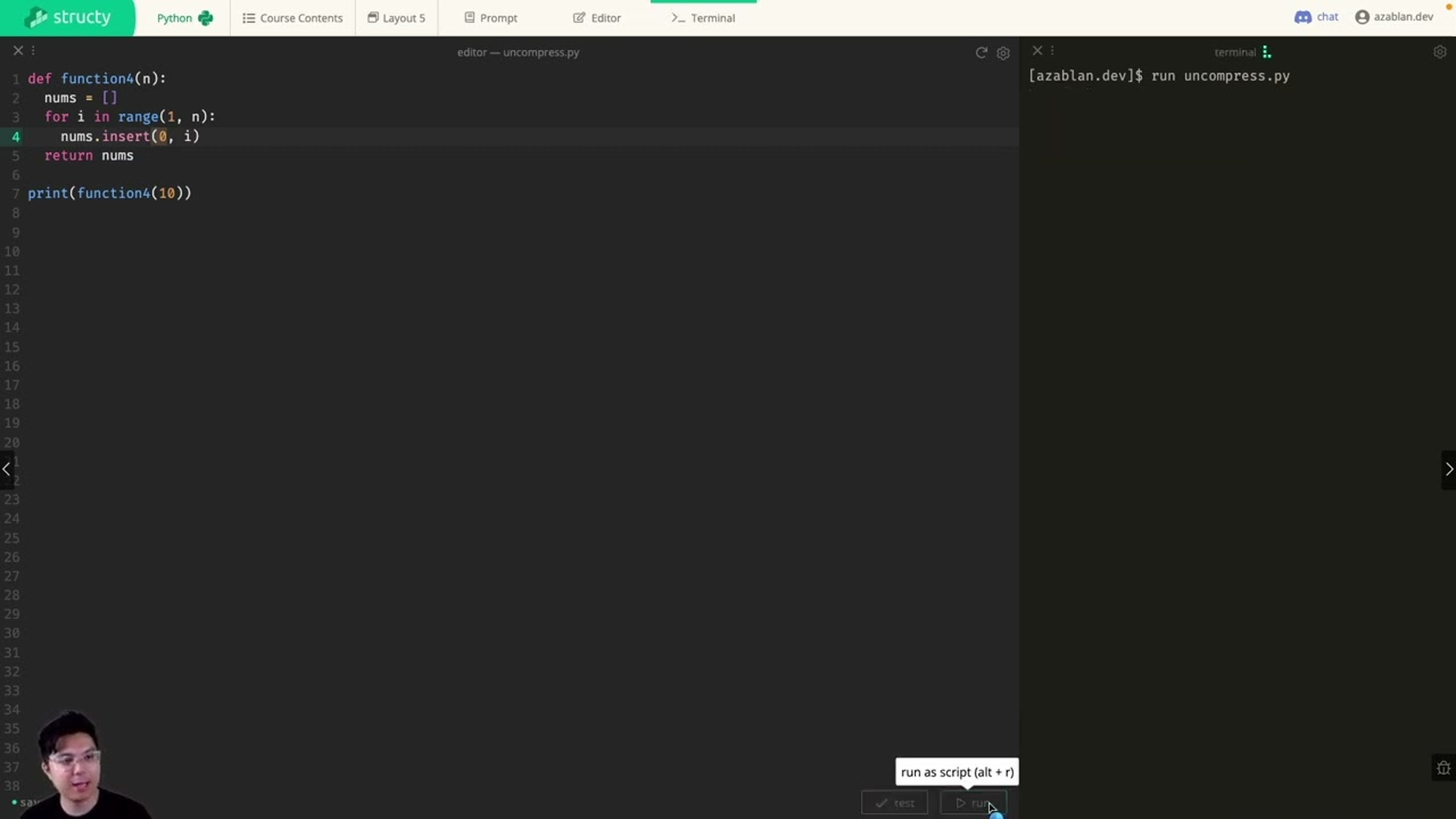The image size is (1456, 819).
Task: Click the Discord icon beside chat
Action: tap(1302, 17)
